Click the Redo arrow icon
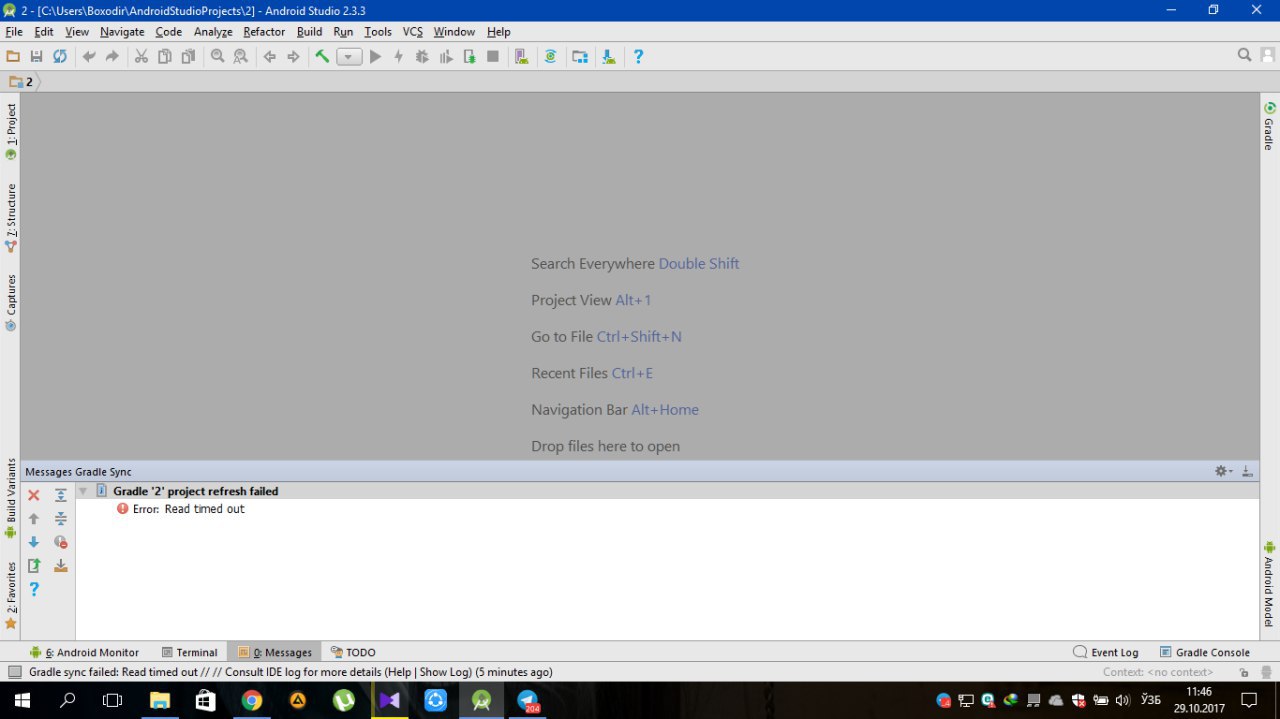 (112, 57)
